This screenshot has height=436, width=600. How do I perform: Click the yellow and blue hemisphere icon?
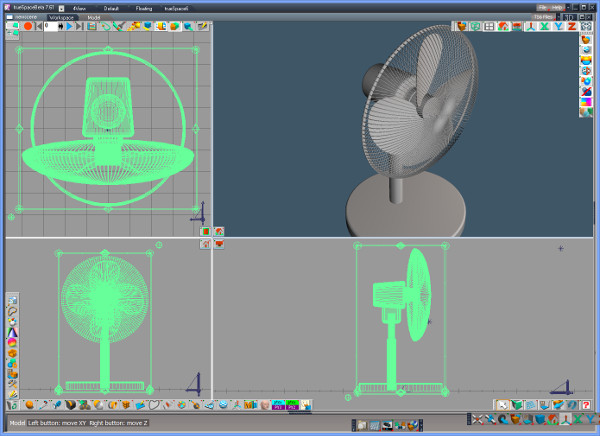point(586,60)
